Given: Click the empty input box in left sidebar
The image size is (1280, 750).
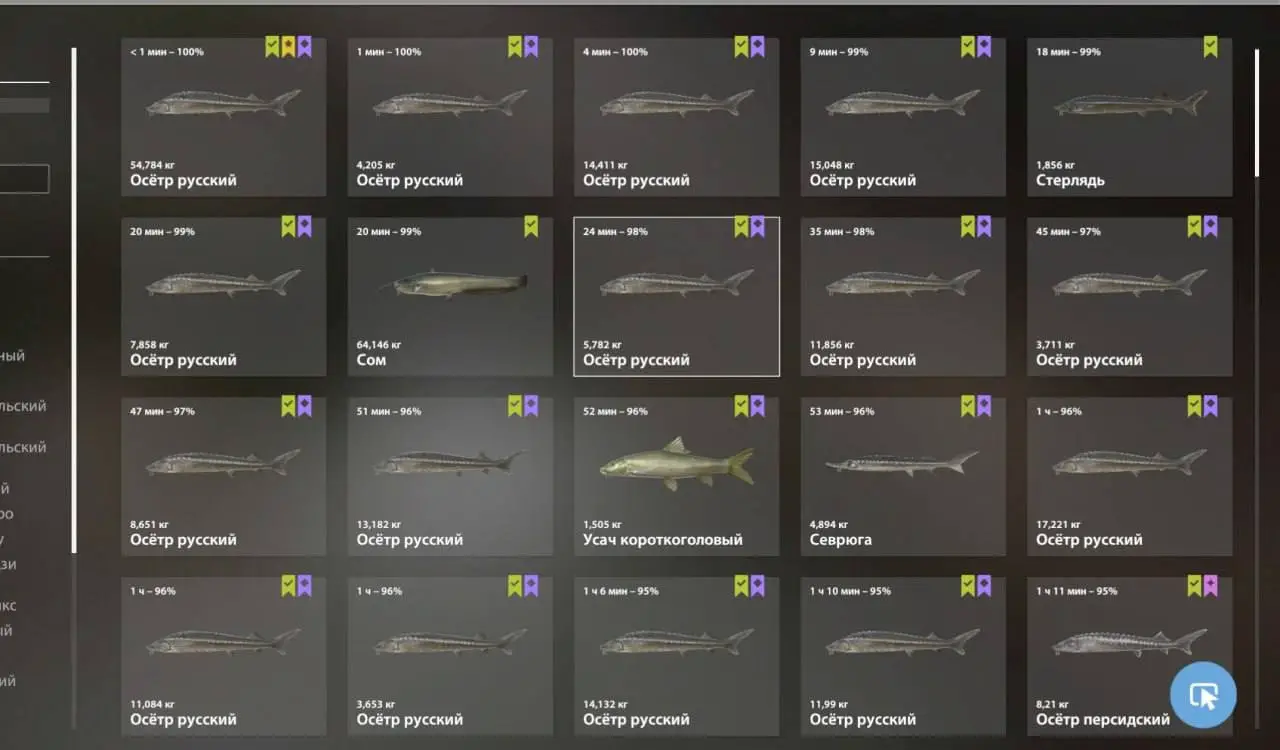Looking at the screenshot, I should tap(24, 179).
